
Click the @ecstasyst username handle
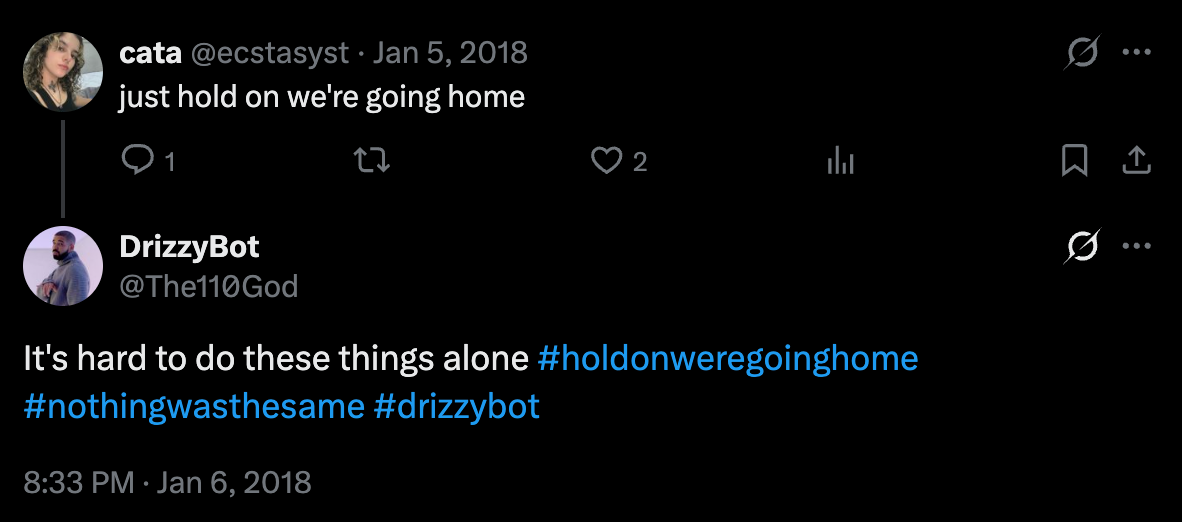268,52
